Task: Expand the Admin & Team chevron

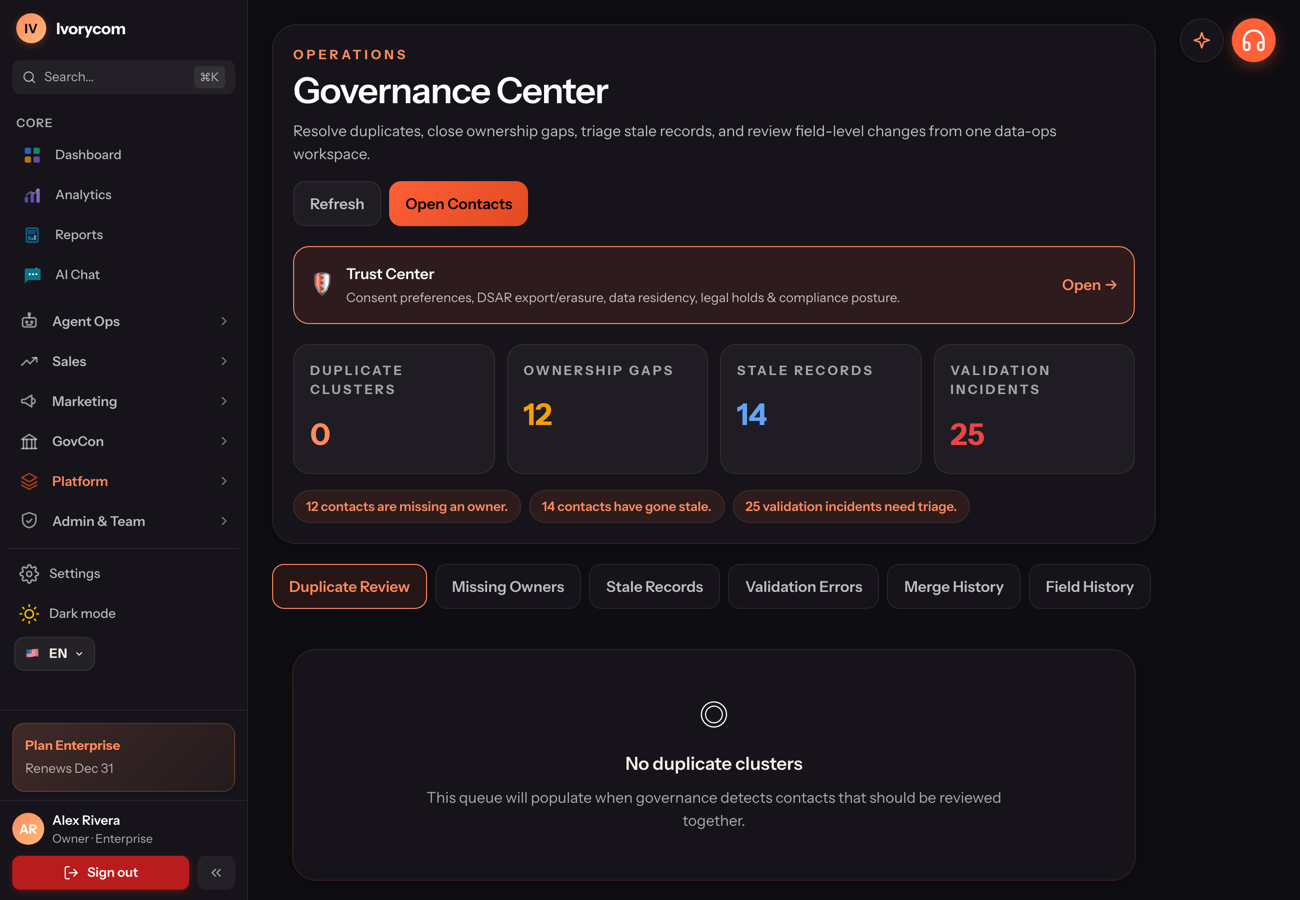Action: (x=224, y=521)
